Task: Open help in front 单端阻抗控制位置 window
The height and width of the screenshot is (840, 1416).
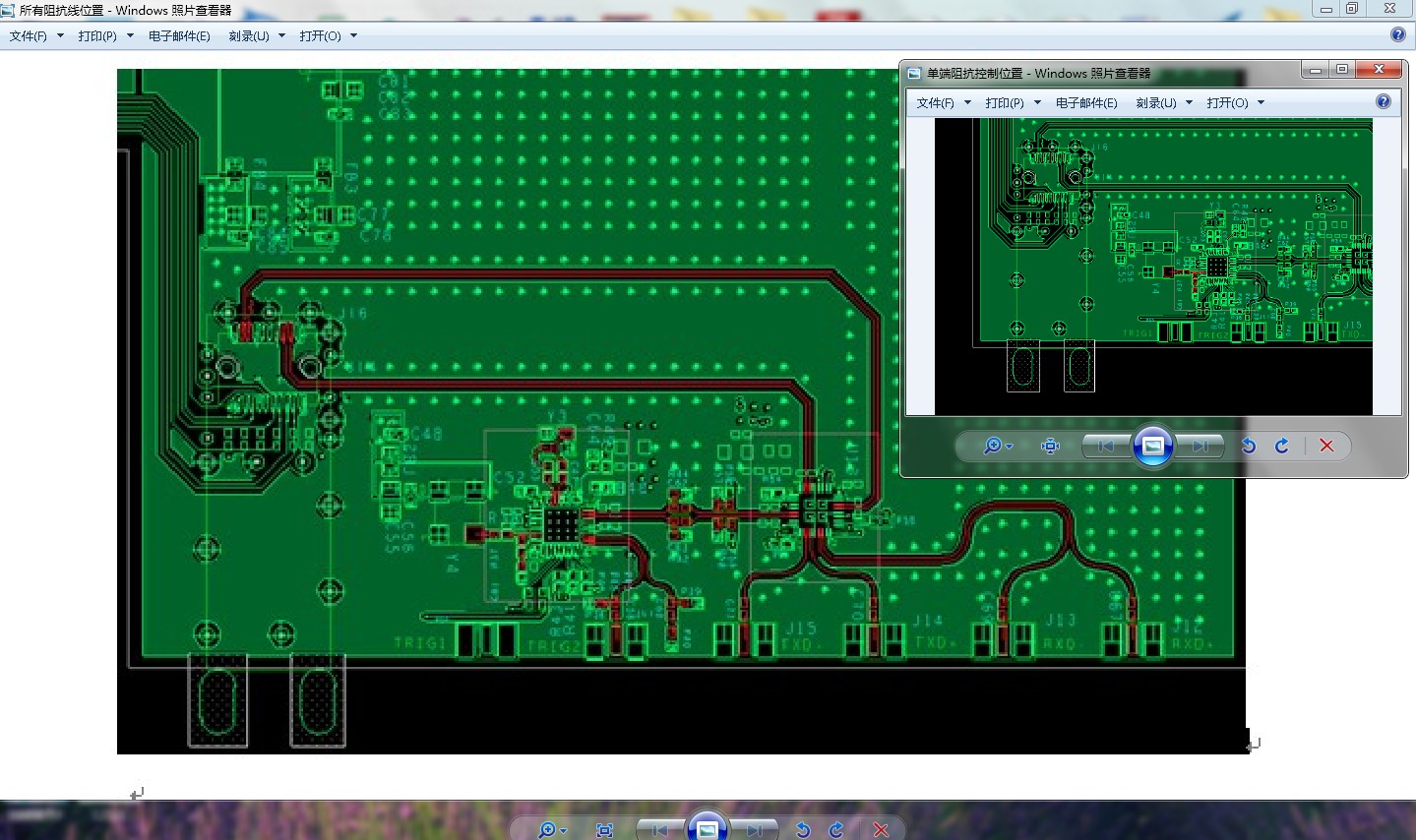Action: [x=1384, y=101]
